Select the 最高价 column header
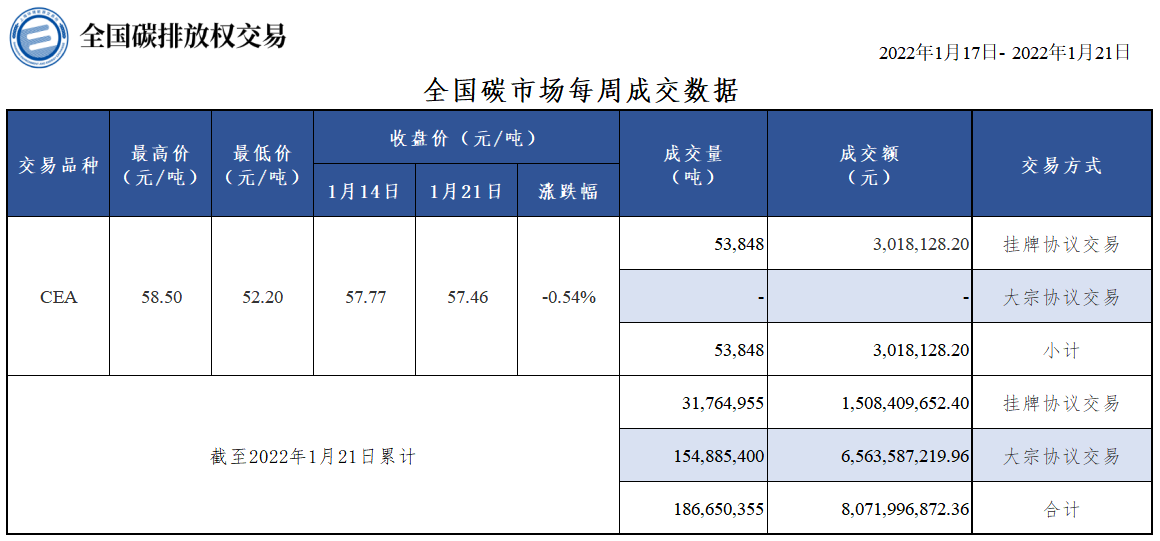The width and height of the screenshot is (1160, 541). [161, 164]
